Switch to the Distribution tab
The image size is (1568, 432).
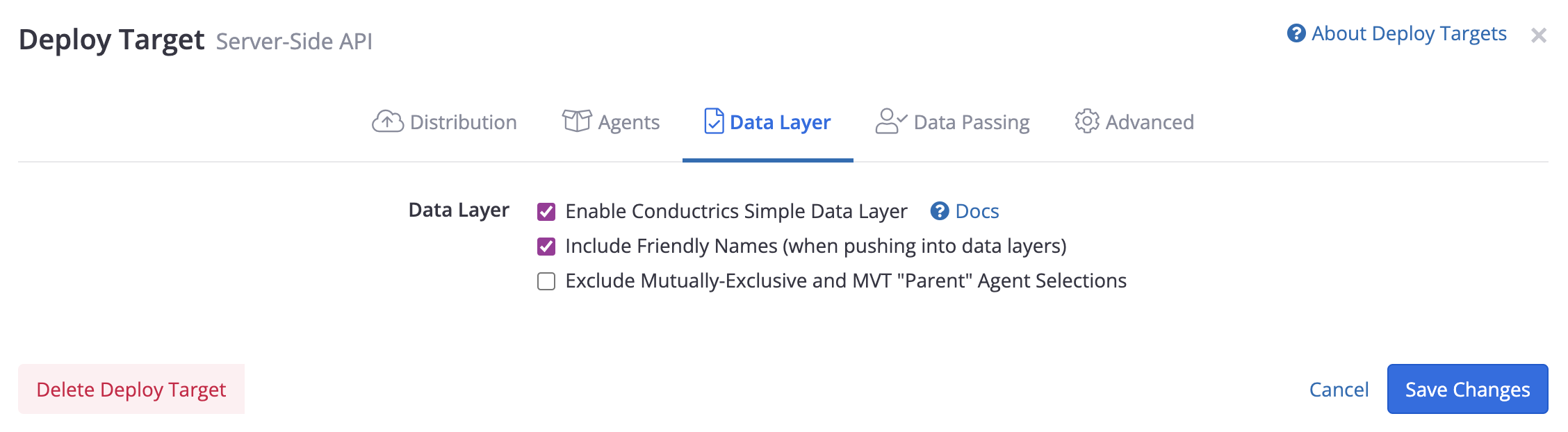pos(462,122)
